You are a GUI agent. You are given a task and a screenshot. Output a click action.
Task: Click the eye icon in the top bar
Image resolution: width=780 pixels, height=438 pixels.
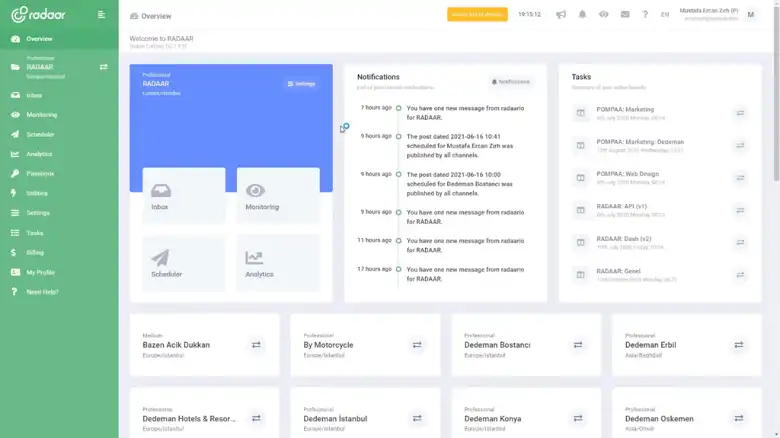point(604,15)
